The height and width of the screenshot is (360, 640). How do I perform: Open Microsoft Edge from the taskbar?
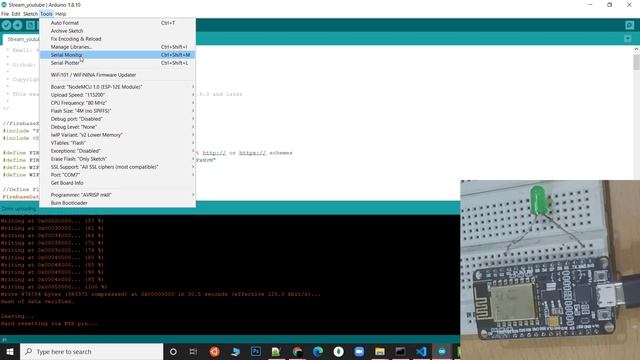coord(318,351)
